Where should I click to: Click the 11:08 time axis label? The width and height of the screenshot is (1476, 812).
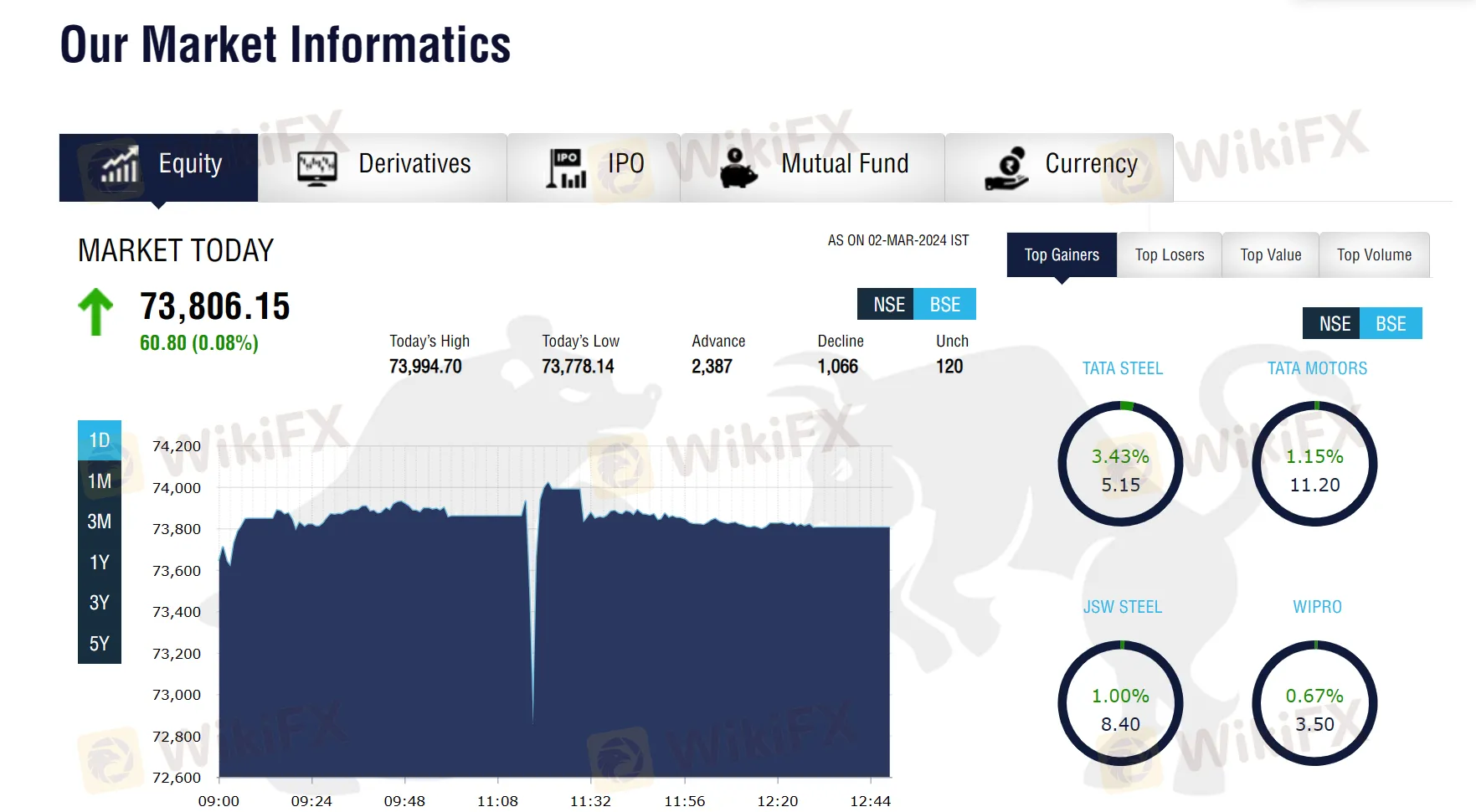[x=497, y=801]
